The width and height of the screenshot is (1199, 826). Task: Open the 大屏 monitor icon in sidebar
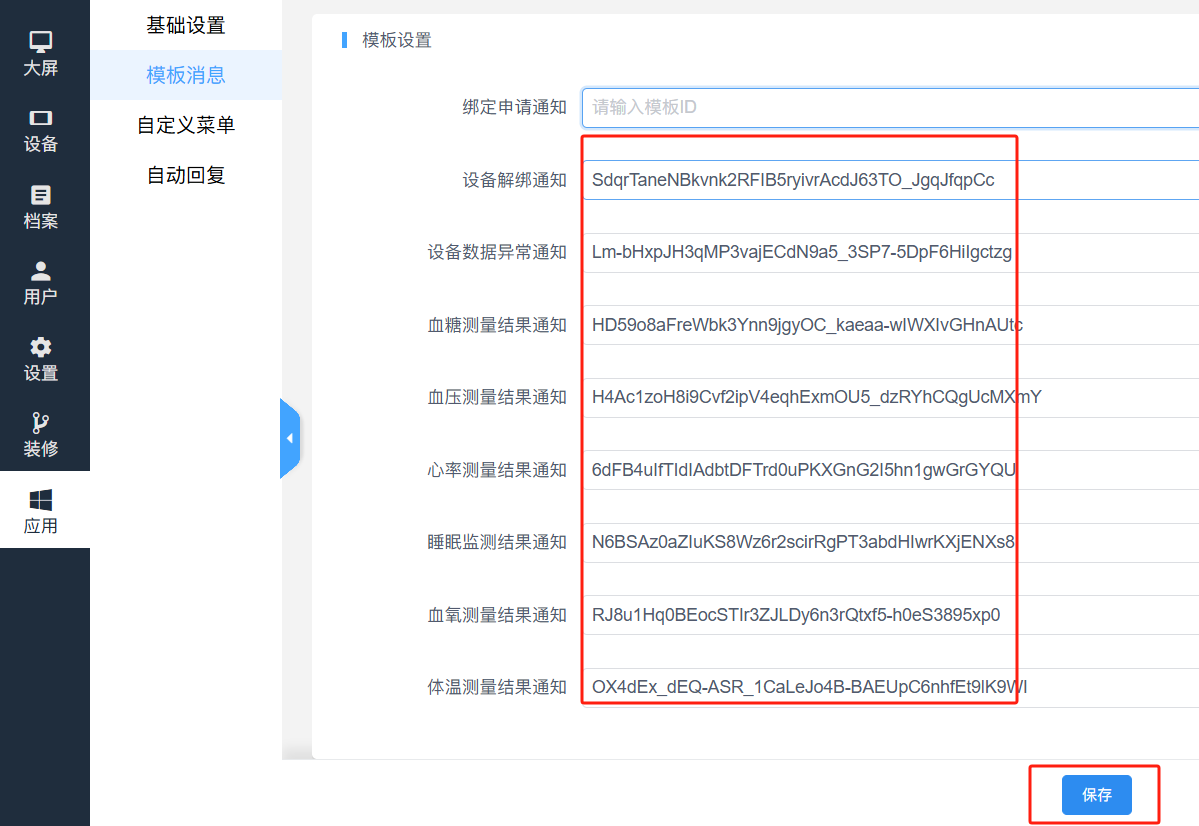(41, 42)
